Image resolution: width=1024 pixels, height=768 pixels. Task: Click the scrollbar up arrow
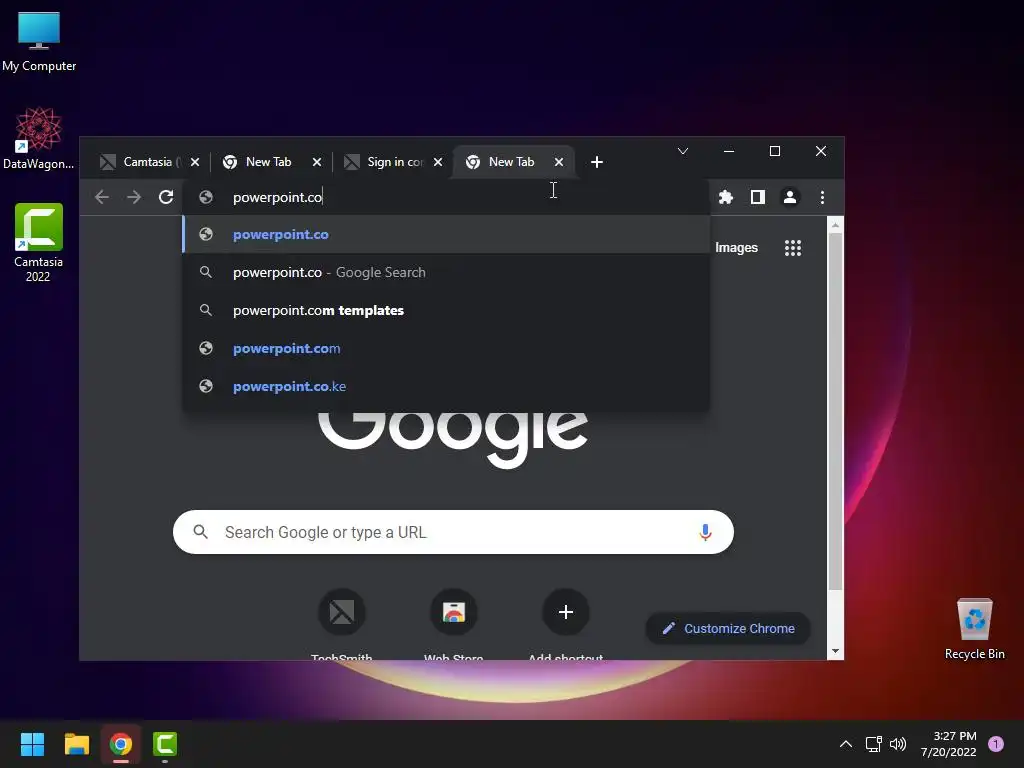tap(835, 225)
